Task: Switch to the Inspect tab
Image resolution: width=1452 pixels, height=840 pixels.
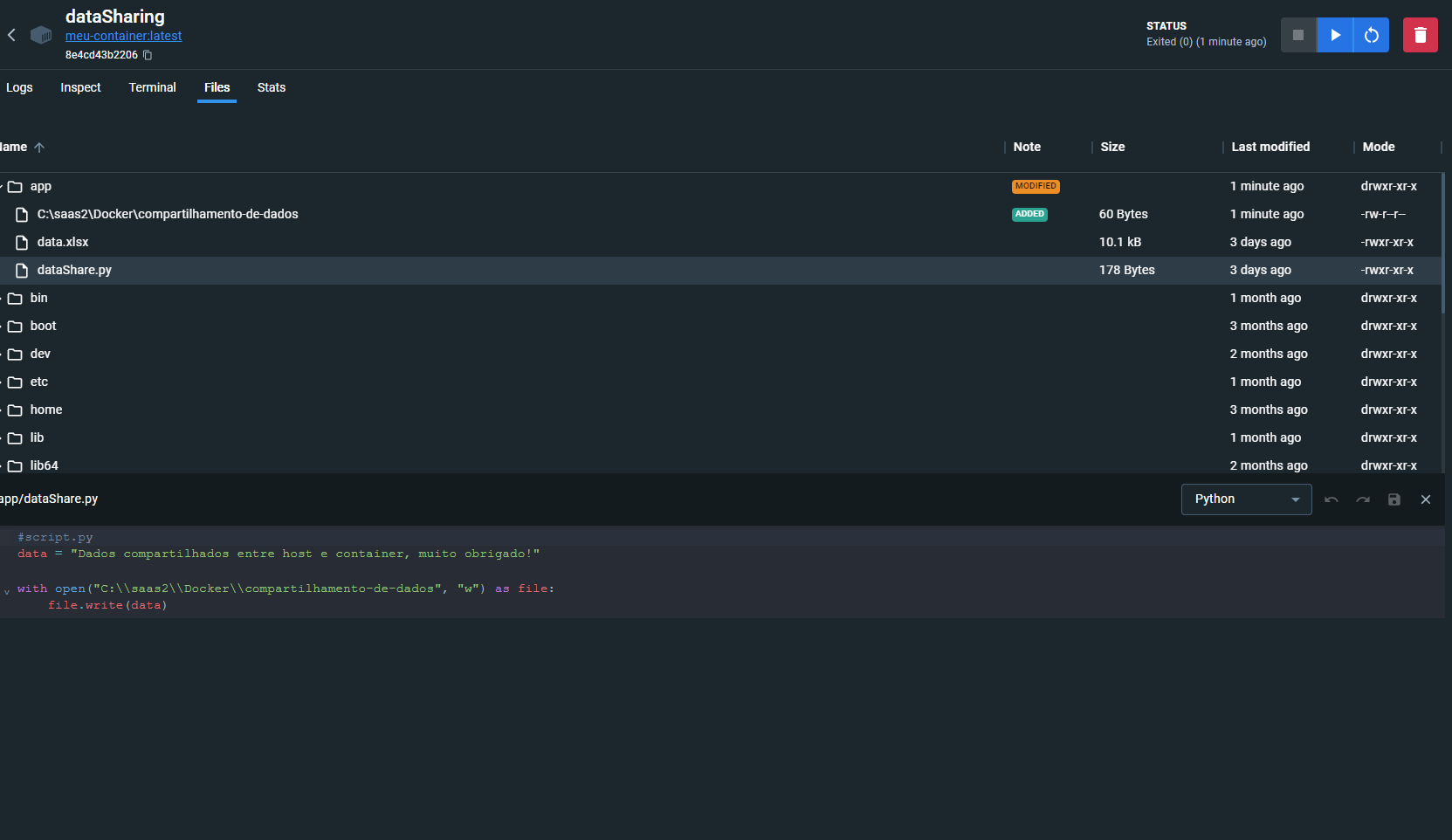Action: 80,87
